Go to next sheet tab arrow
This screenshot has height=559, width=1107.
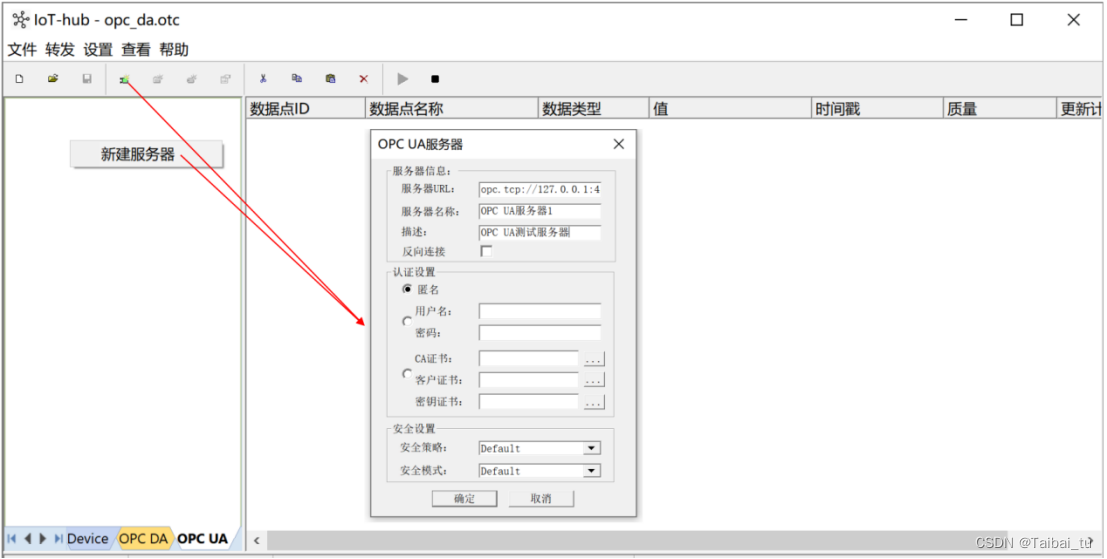pos(42,539)
